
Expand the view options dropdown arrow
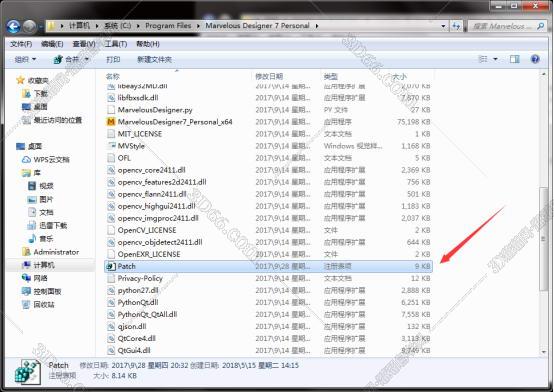(495, 59)
